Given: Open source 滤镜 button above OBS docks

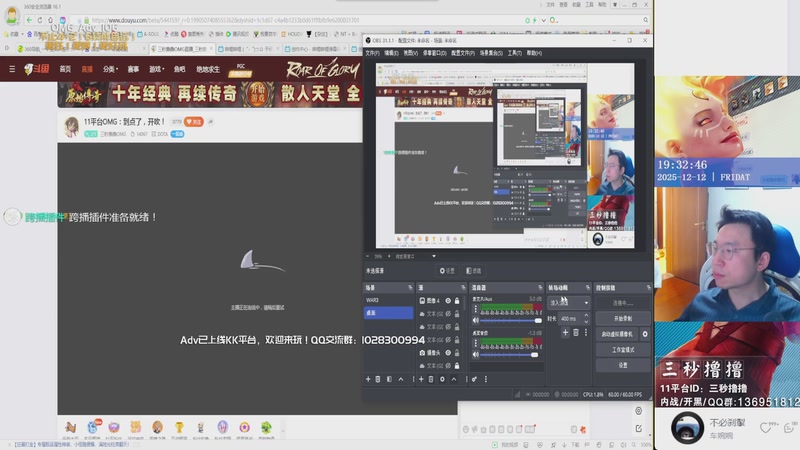Looking at the screenshot, I should click(473, 271).
